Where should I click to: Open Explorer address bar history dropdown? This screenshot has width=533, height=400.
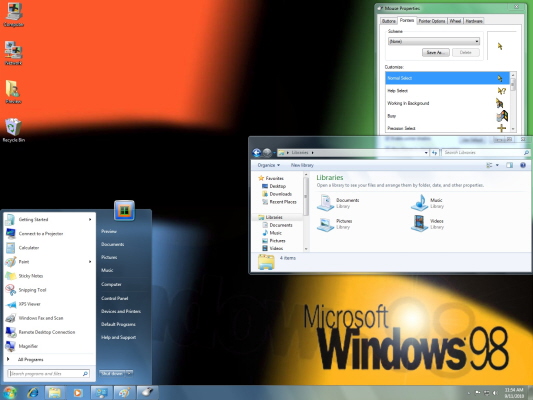point(426,153)
